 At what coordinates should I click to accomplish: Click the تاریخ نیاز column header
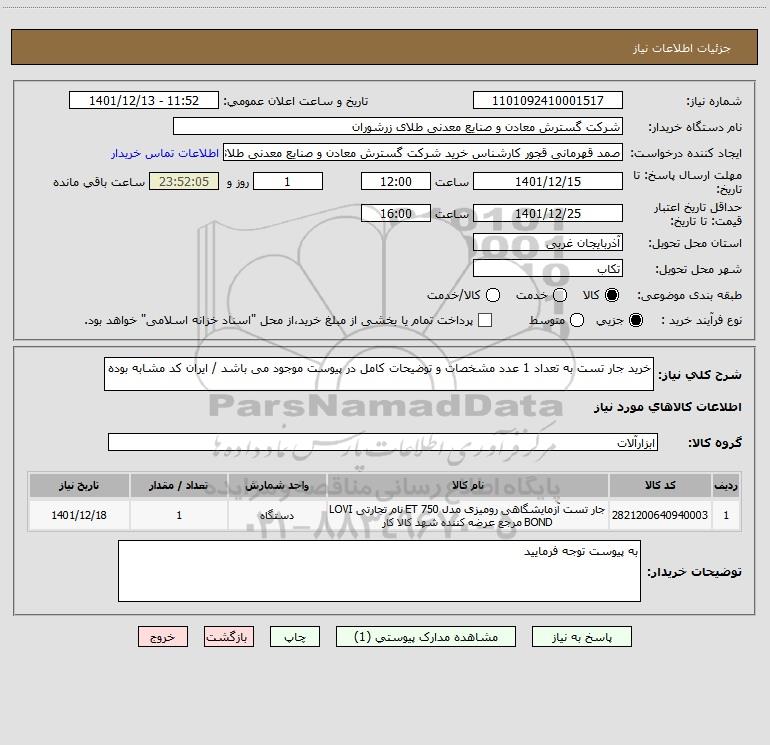pos(79,485)
